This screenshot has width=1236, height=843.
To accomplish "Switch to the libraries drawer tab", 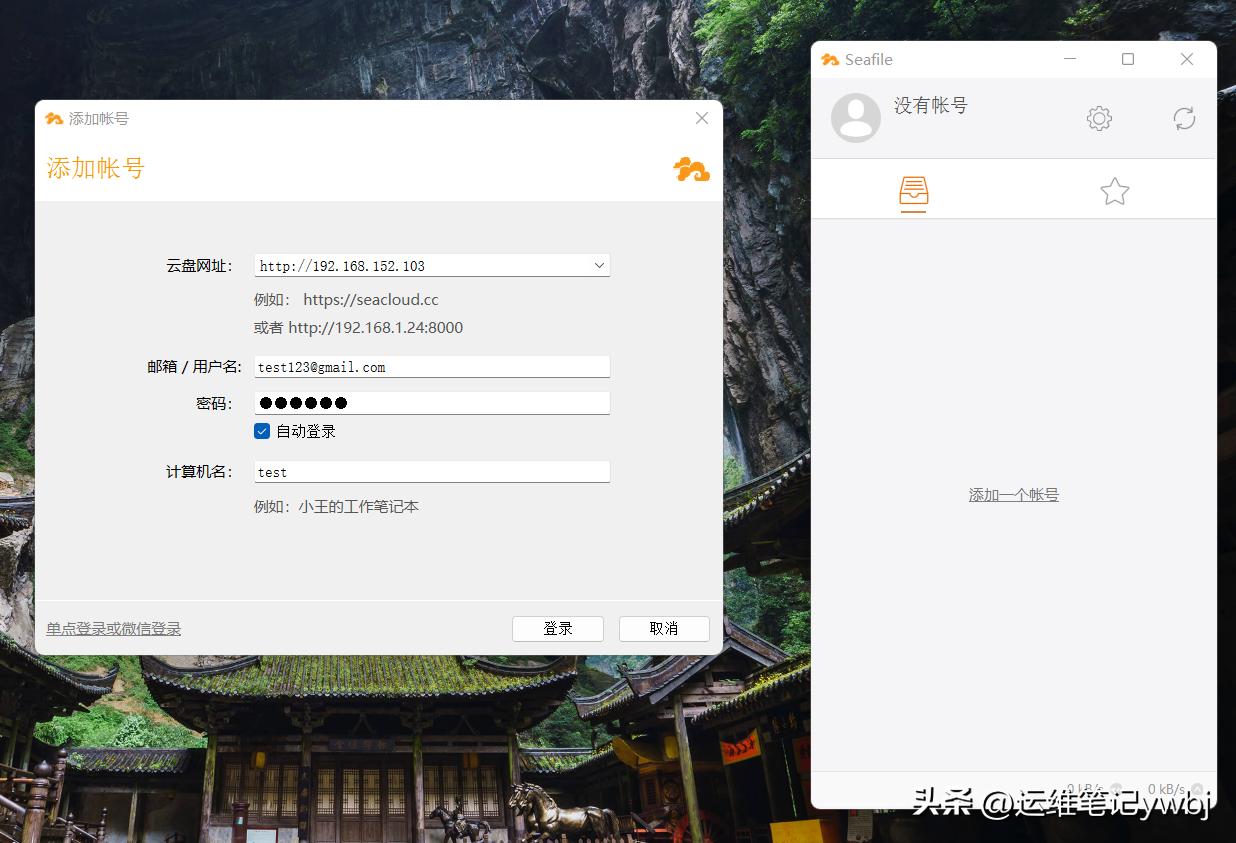I will (913, 191).
